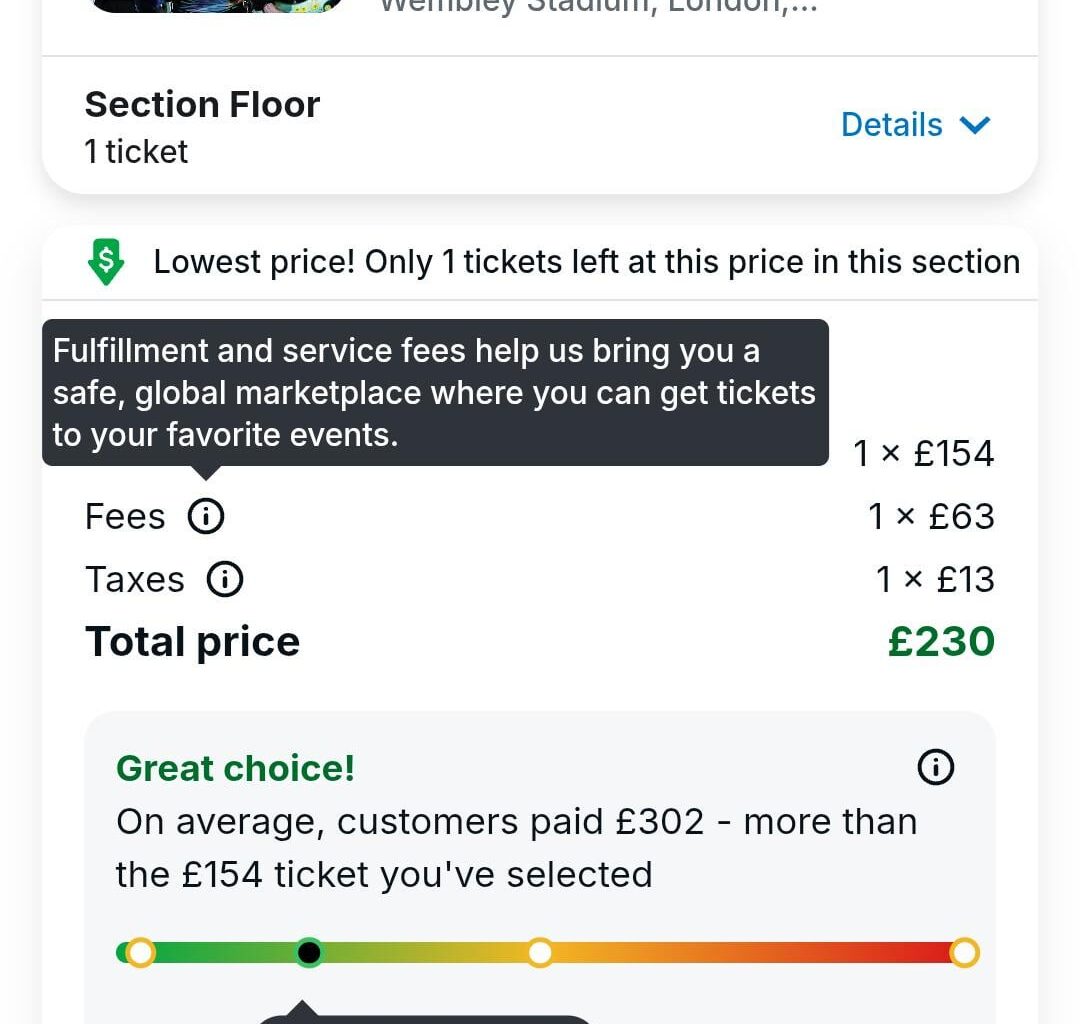Click the Fees info icon
The width and height of the screenshot is (1080, 1024).
[x=206, y=517]
